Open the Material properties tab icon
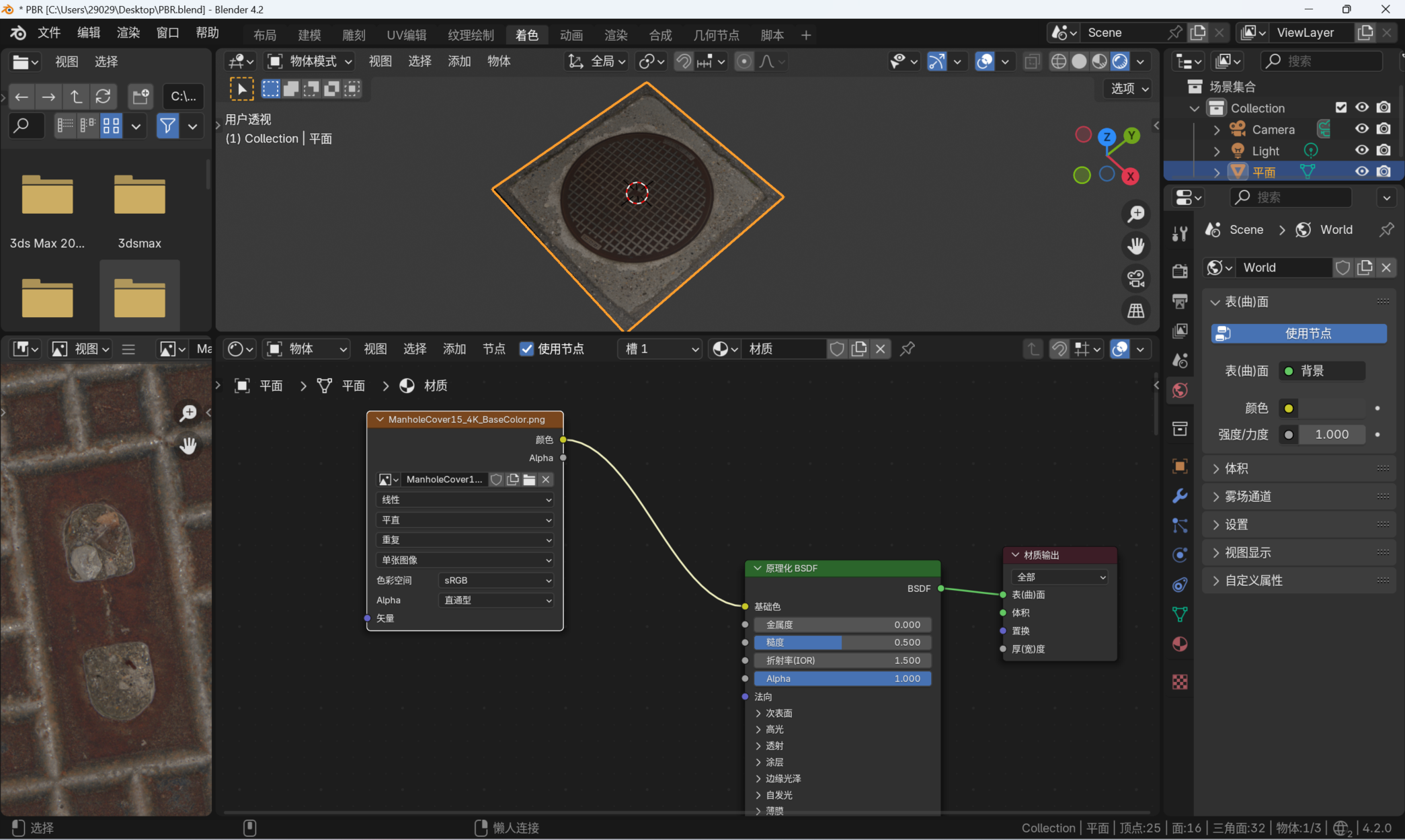Image resolution: width=1405 pixels, height=840 pixels. click(x=1180, y=644)
